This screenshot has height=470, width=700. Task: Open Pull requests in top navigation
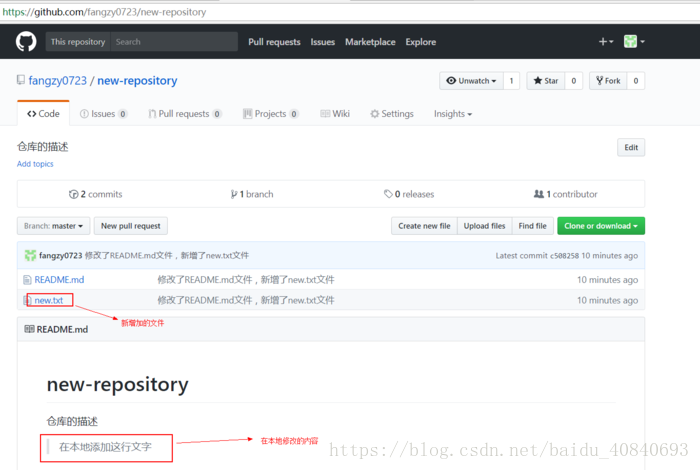tap(274, 42)
